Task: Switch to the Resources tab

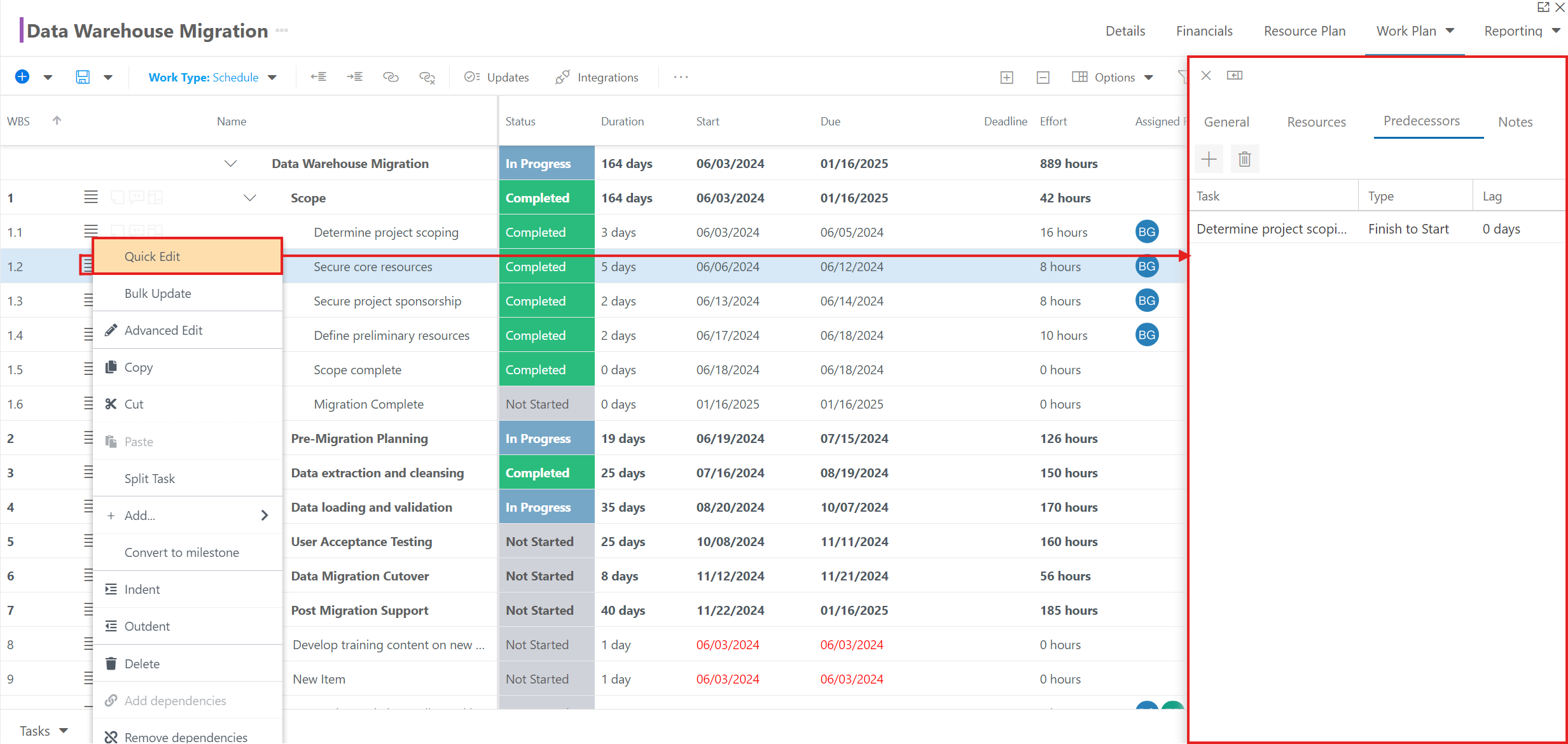Action: point(1316,122)
